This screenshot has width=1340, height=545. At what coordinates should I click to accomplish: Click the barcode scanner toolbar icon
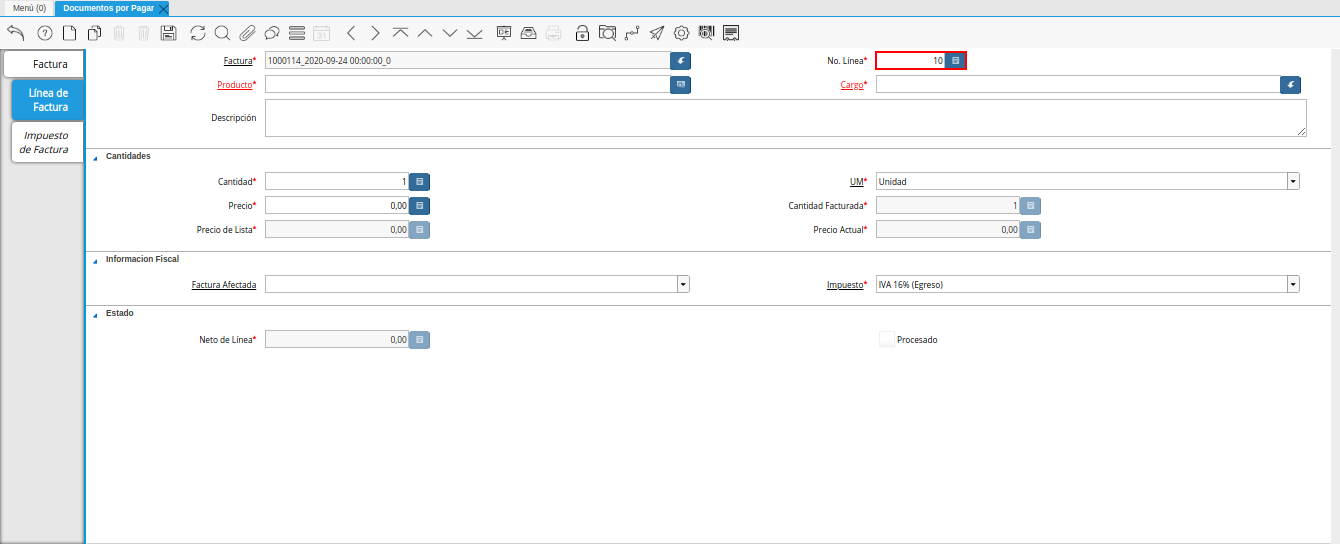coord(706,32)
